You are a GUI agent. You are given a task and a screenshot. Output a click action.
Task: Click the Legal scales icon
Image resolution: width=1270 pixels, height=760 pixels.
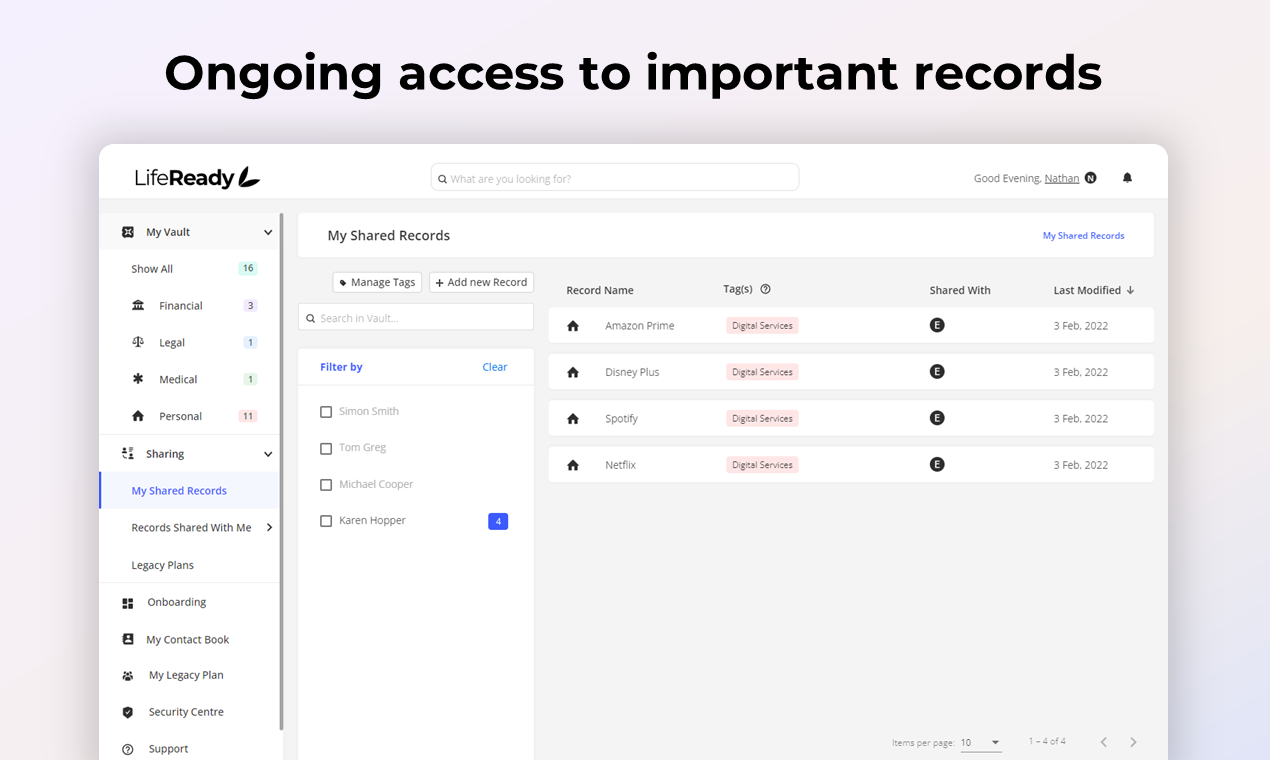click(x=138, y=342)
